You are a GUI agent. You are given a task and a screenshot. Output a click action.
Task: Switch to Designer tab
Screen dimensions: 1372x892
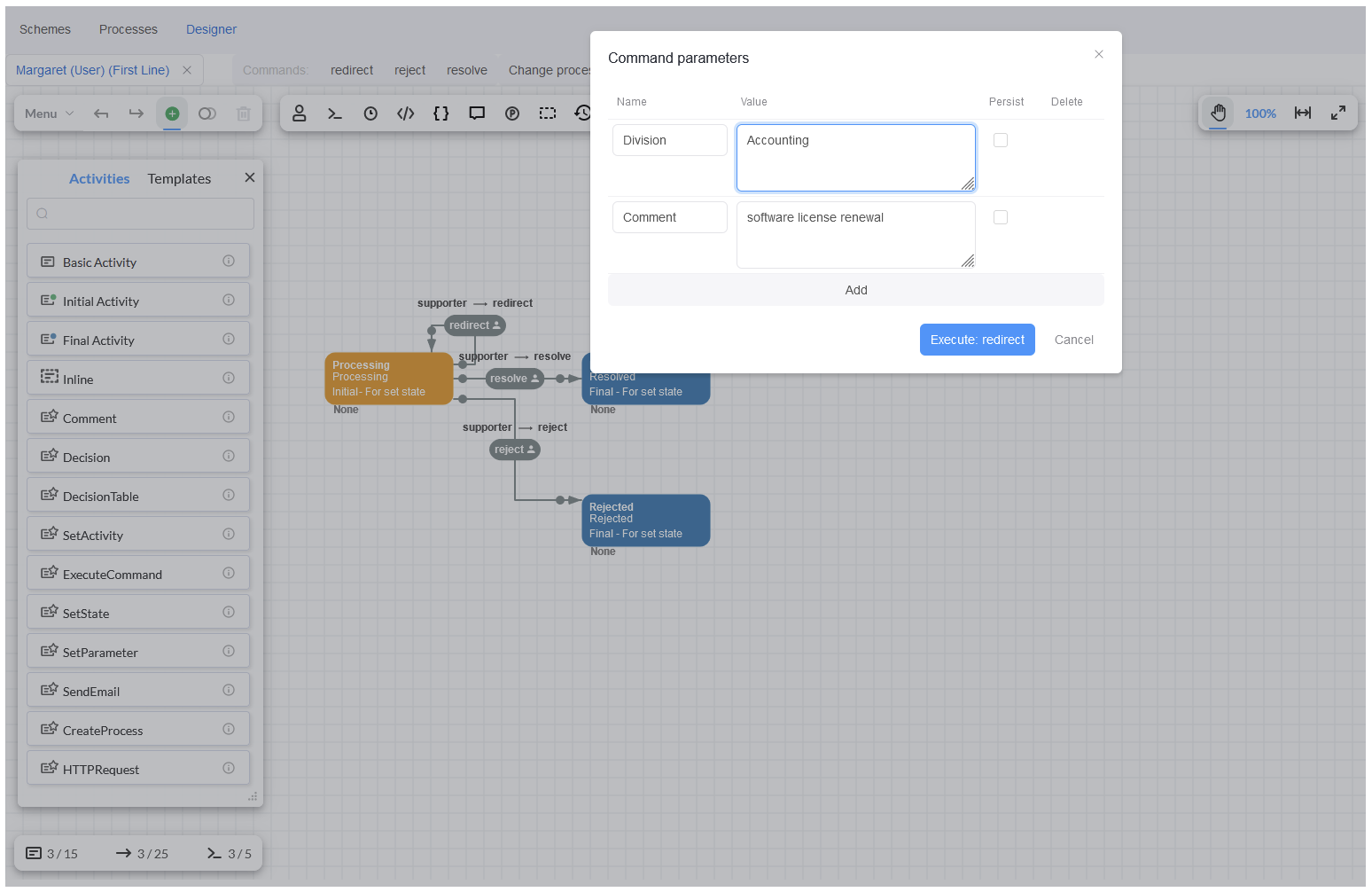tap(211, 29)
